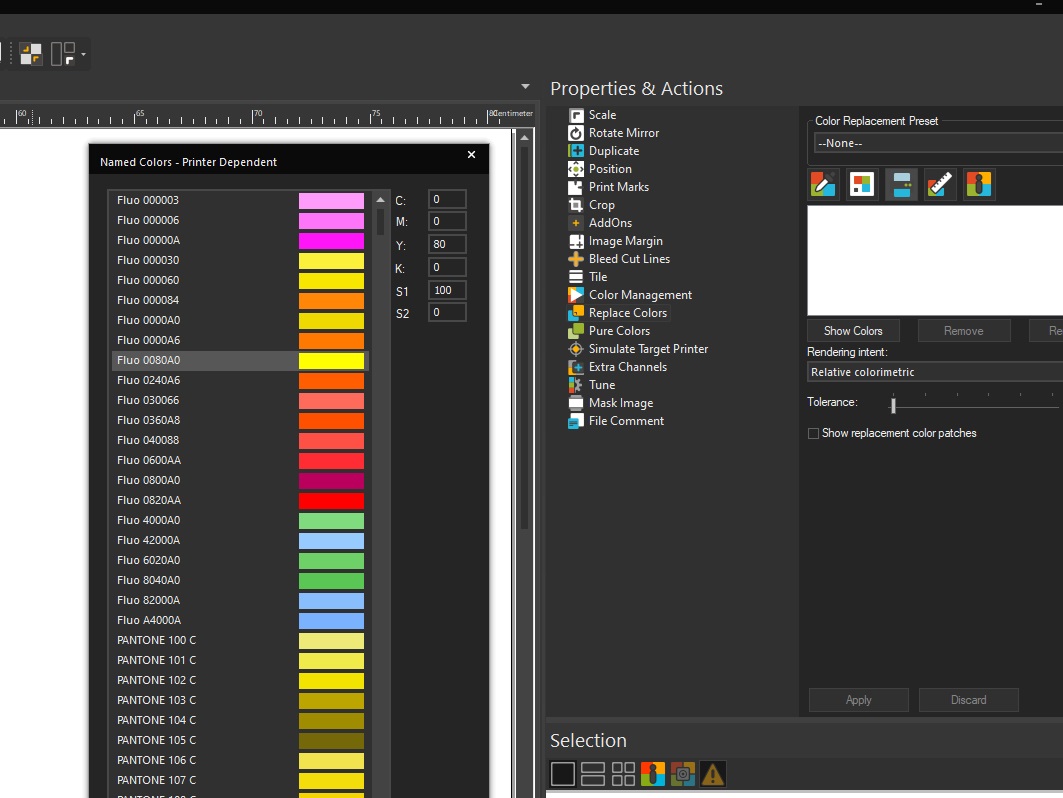Click the S1 value input field
Image resolution: width=1063 pixels, height=798 pixels.
coord(447,290)
